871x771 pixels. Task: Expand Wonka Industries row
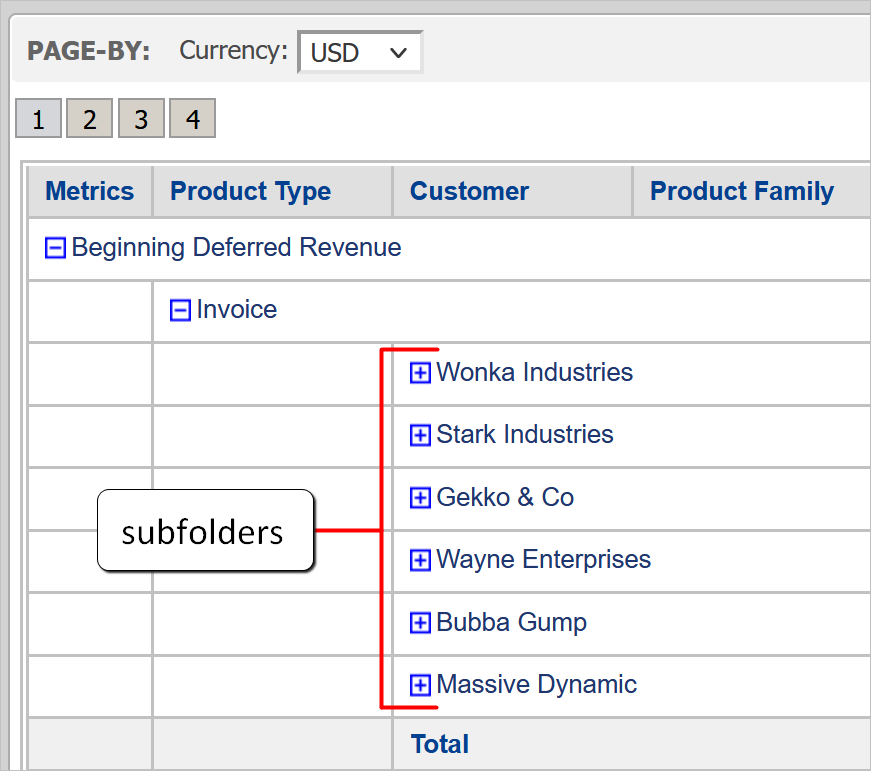pos(420,373)
